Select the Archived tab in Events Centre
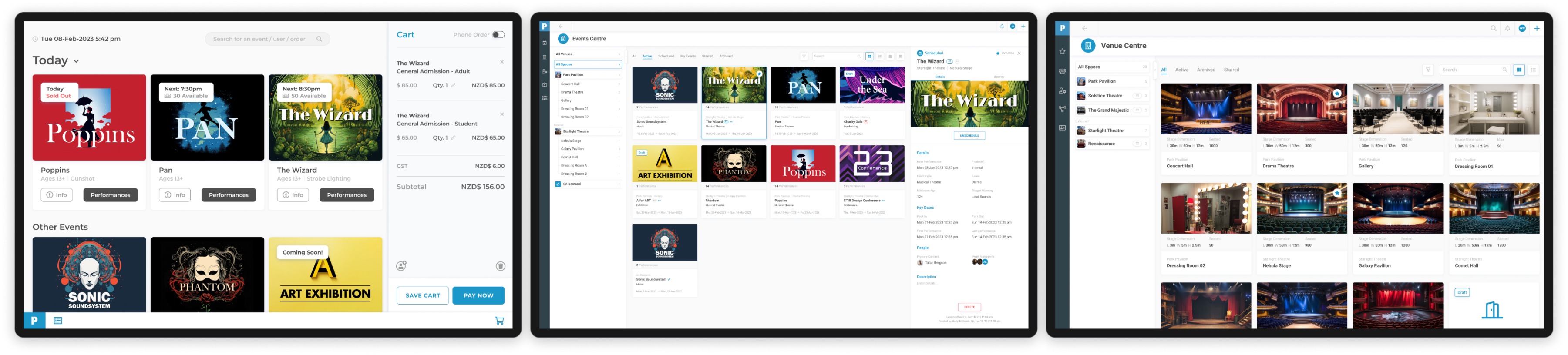Screen dimensions: 1568x355 (x=726, y=57)
